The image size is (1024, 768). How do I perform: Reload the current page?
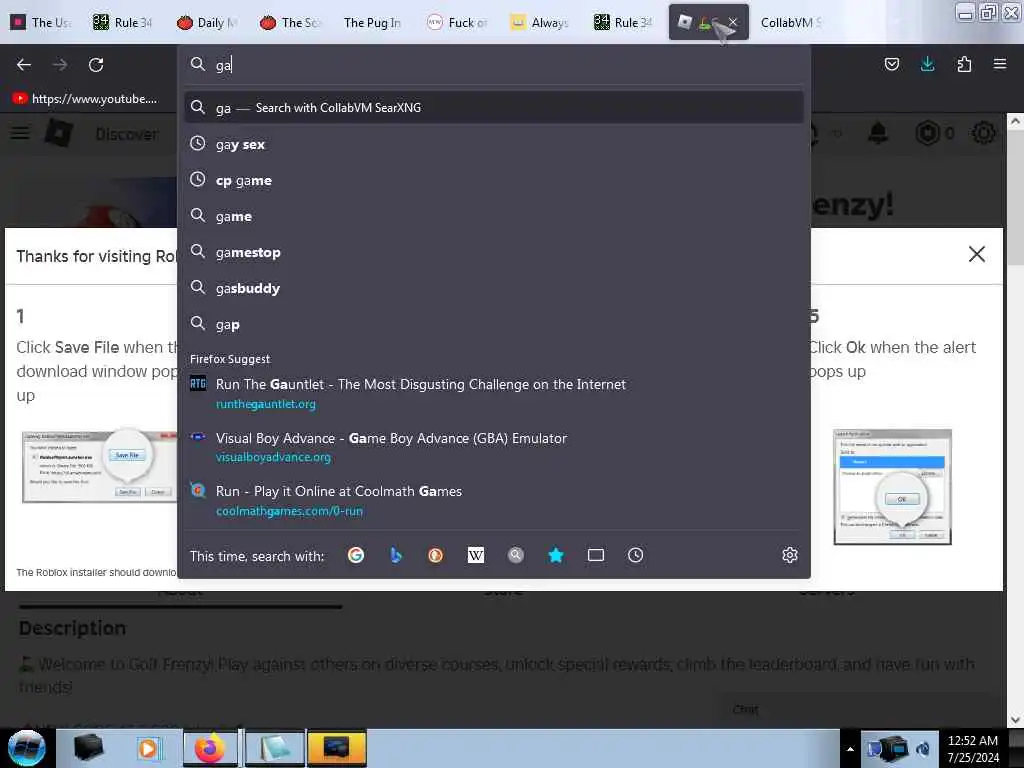tap(96, 65)
